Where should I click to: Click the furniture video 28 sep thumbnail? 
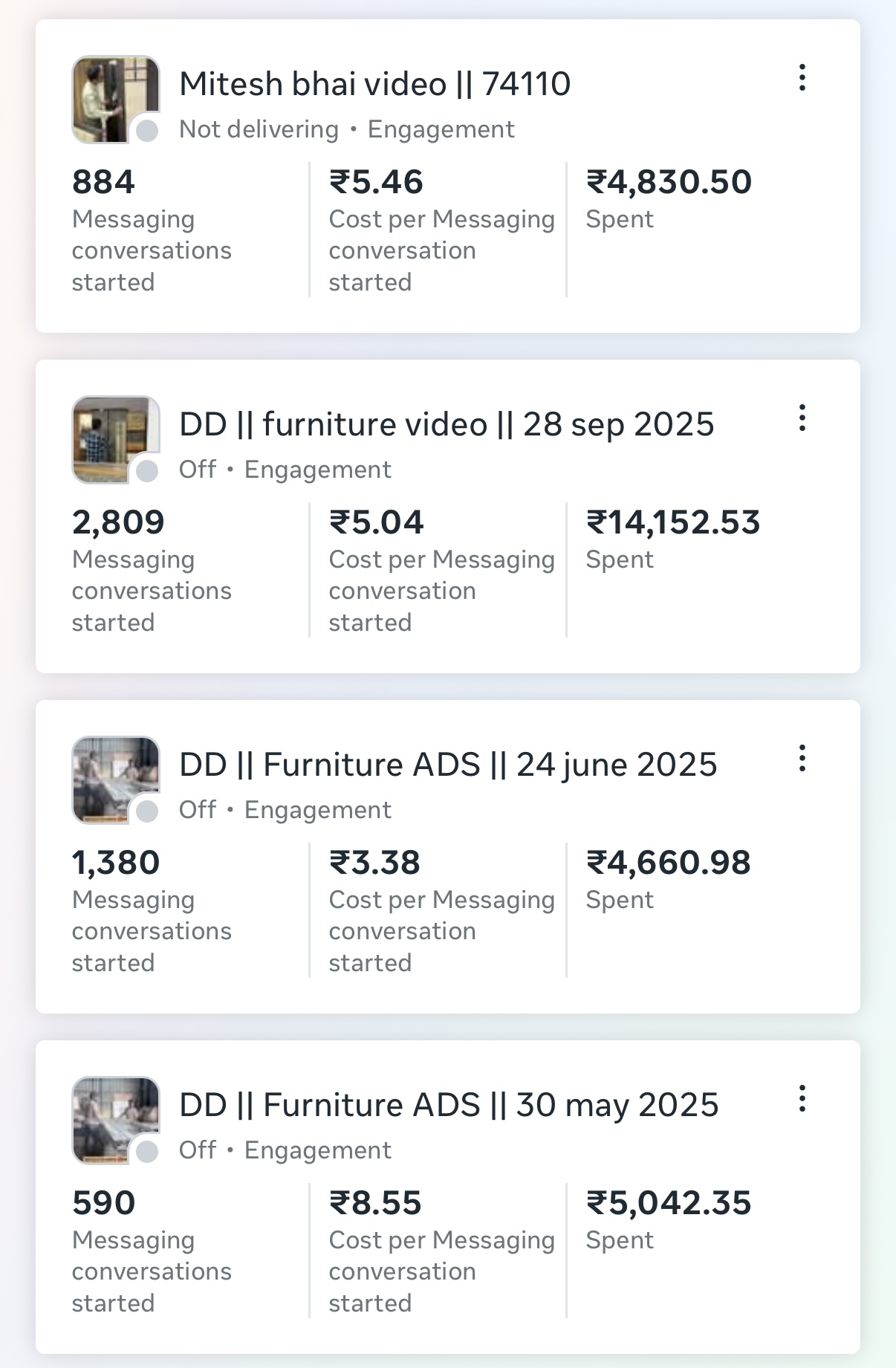pyautogui.click(x=115, y=439)
